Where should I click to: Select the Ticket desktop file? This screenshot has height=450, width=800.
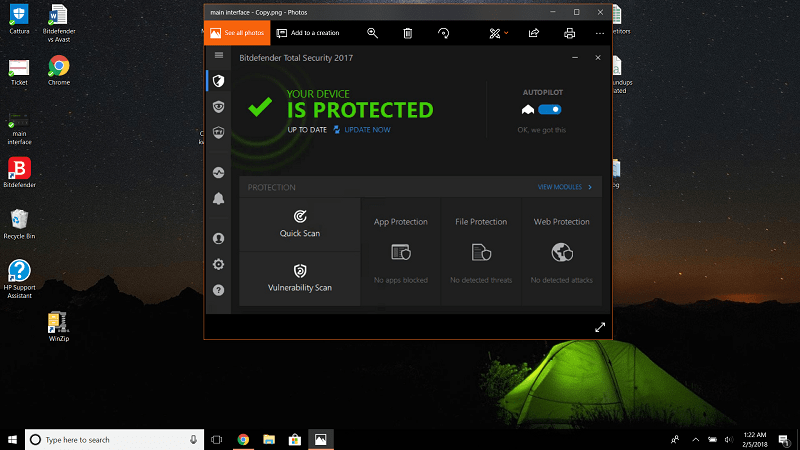point(19,71)
